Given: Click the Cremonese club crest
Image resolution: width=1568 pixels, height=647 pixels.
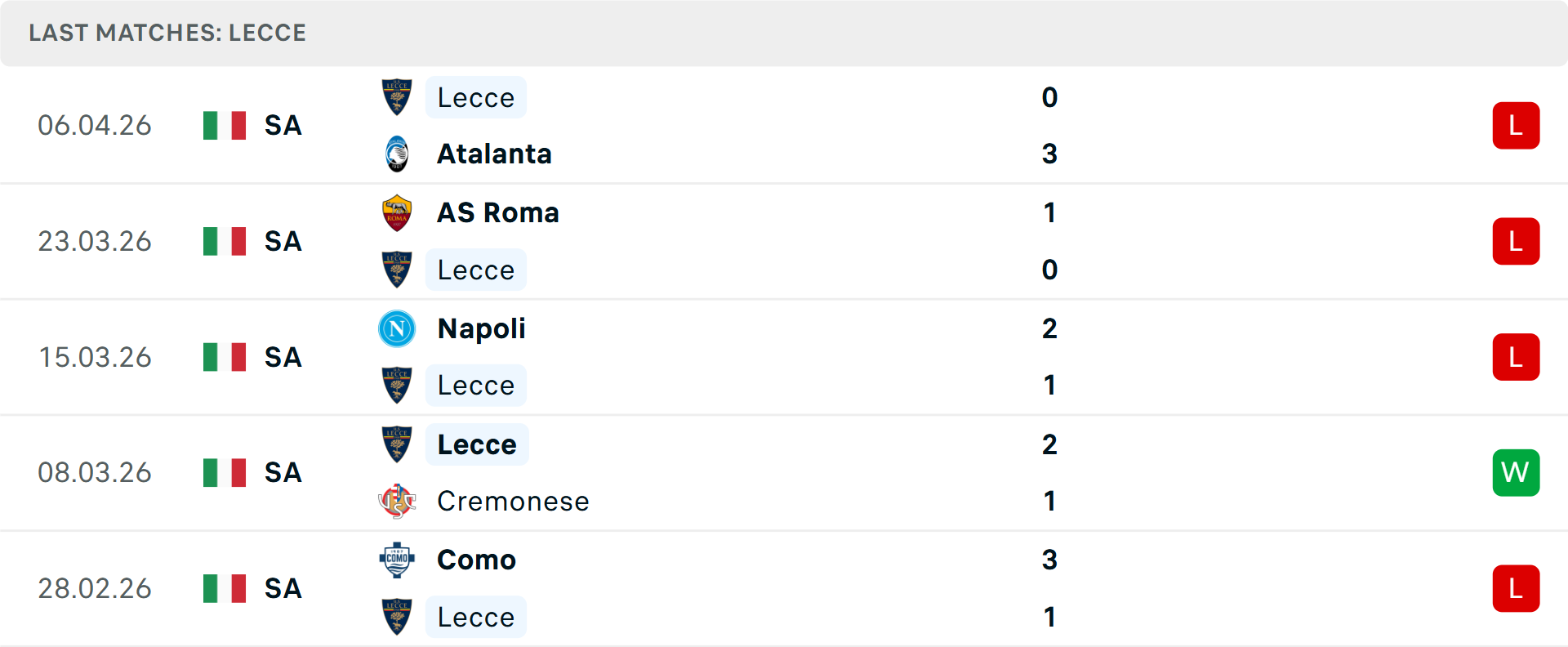Looking at the screenshot, I should click(x=397, y=501).
